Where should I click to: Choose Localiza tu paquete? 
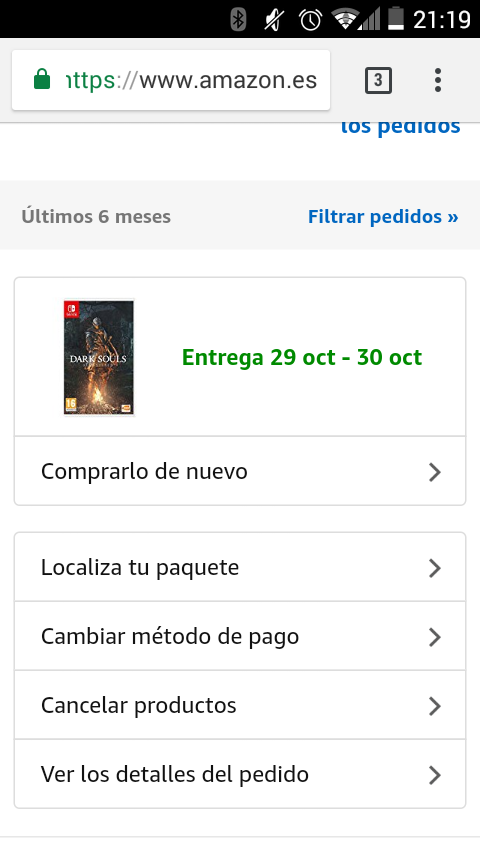(x=240, y=567)
